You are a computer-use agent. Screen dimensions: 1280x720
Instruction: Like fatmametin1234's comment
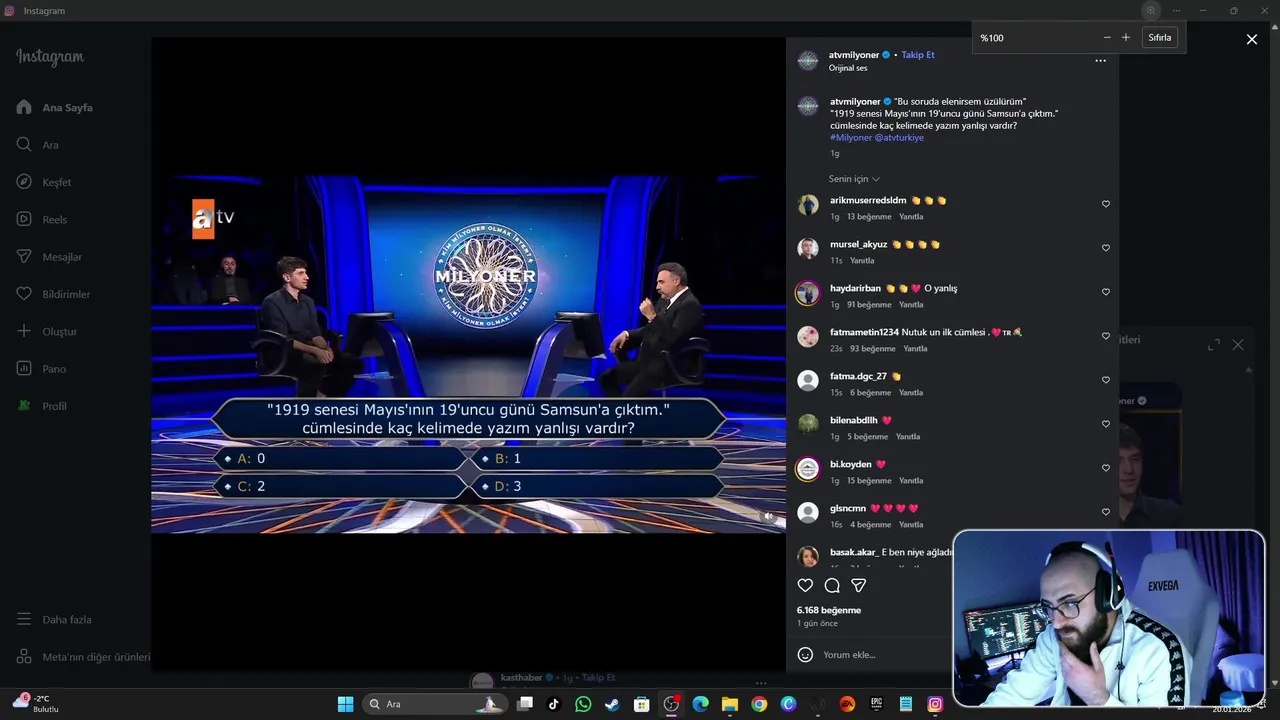click(1105, 336)
